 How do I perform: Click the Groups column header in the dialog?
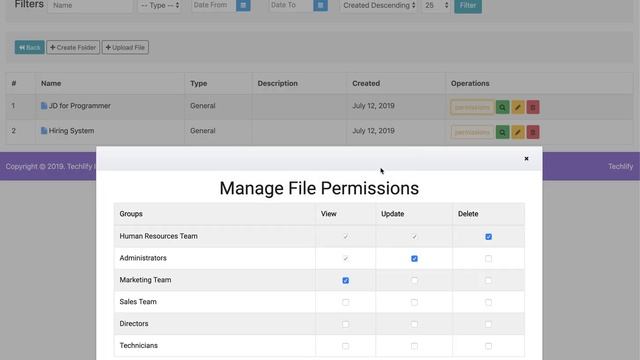pyautogui.click(x=131, y=214)
